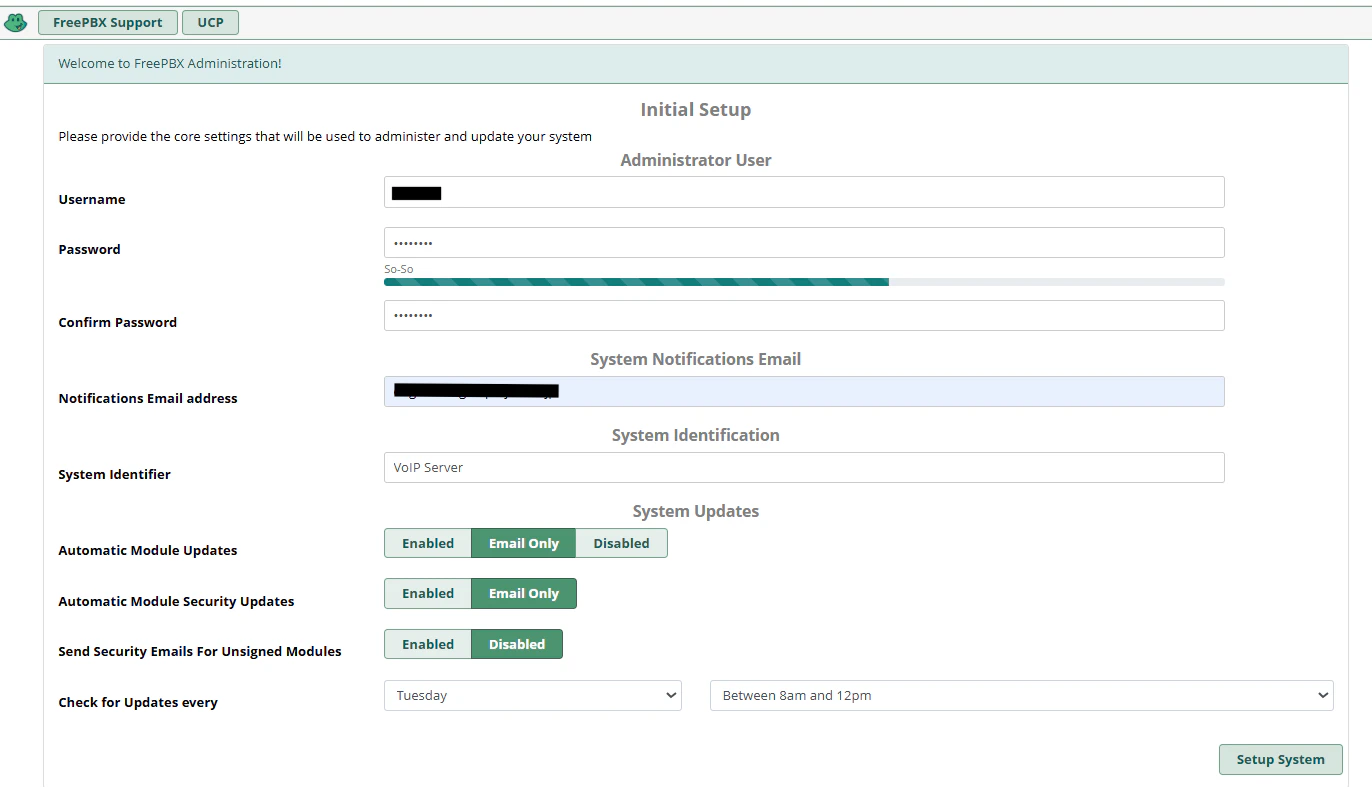The height and width of the screenshot is (787, 1372).
Task: Focus the Confirm Password field
Action: (x=804, y=316)
